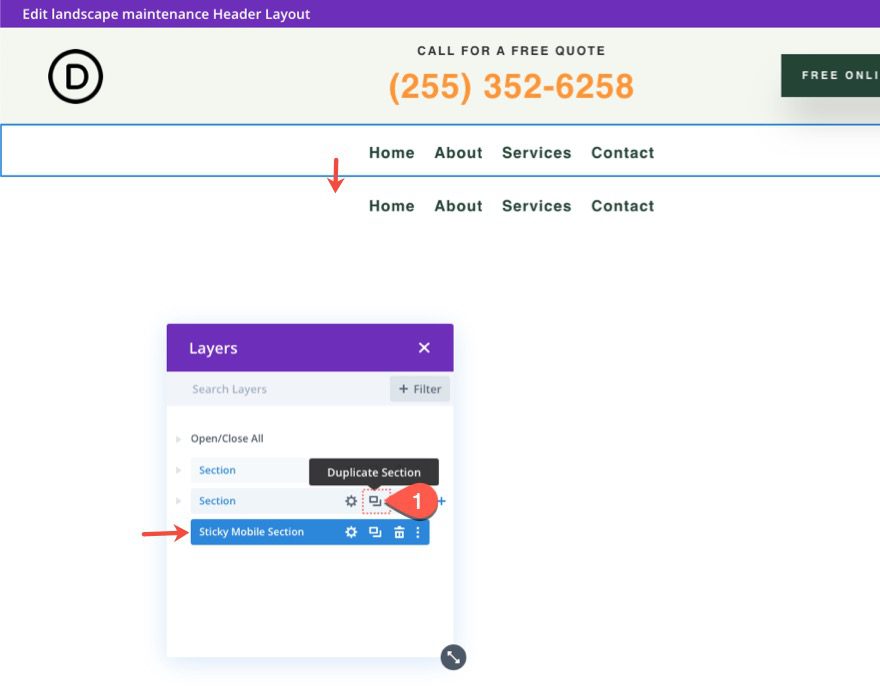Open the Home menu item
This screenshot has width=880, height=691.
coord(391,152)
